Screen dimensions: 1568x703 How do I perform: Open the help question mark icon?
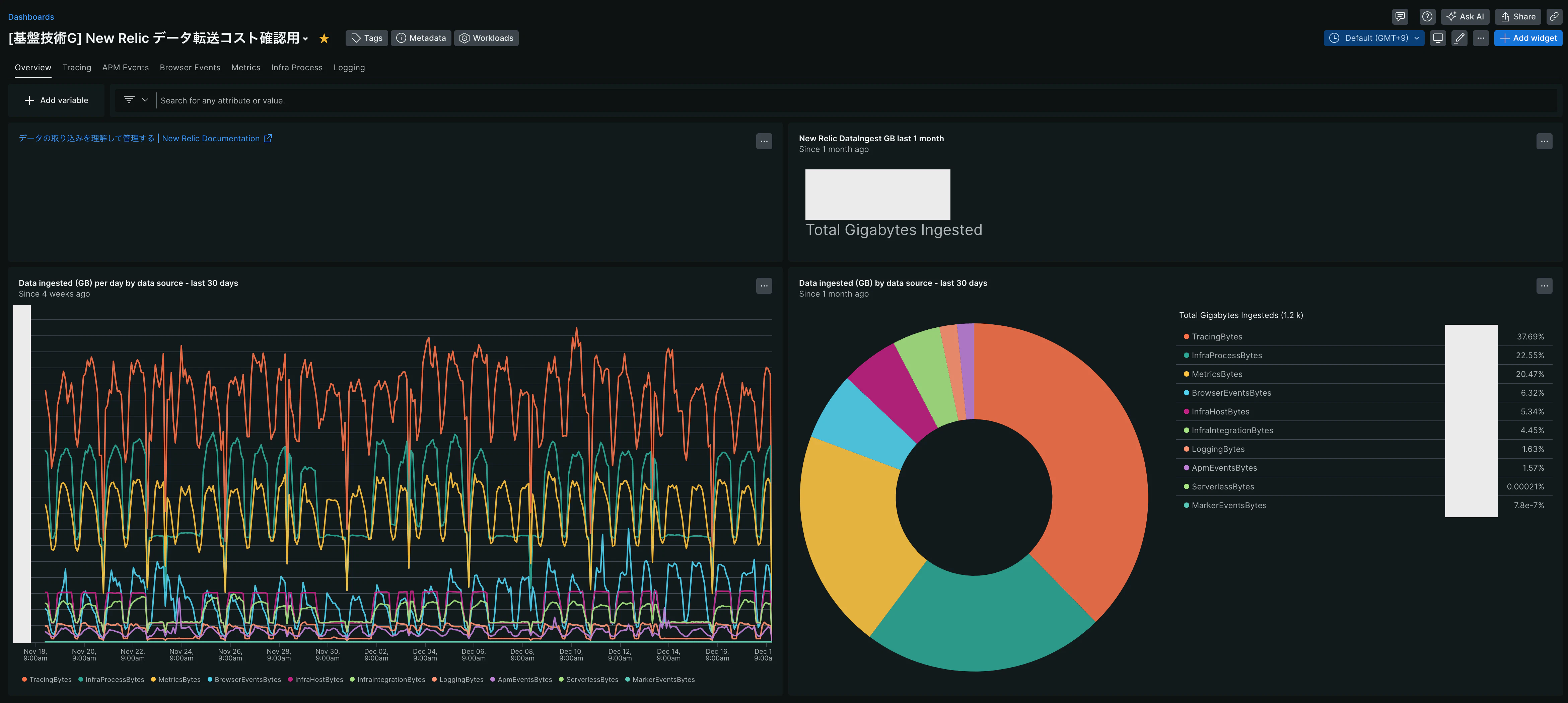click(1427, 16)
